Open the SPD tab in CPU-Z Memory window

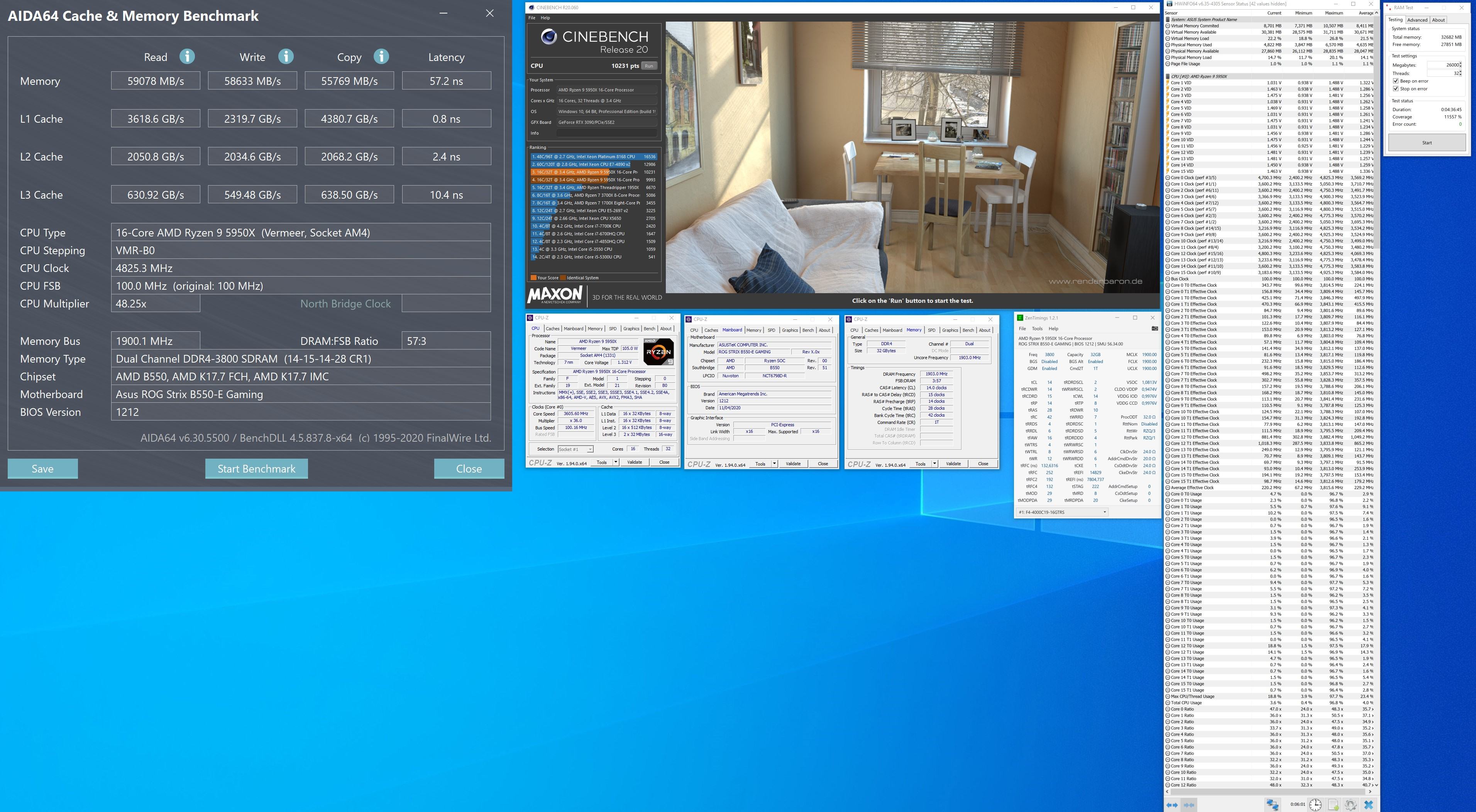tap(932, 331)
